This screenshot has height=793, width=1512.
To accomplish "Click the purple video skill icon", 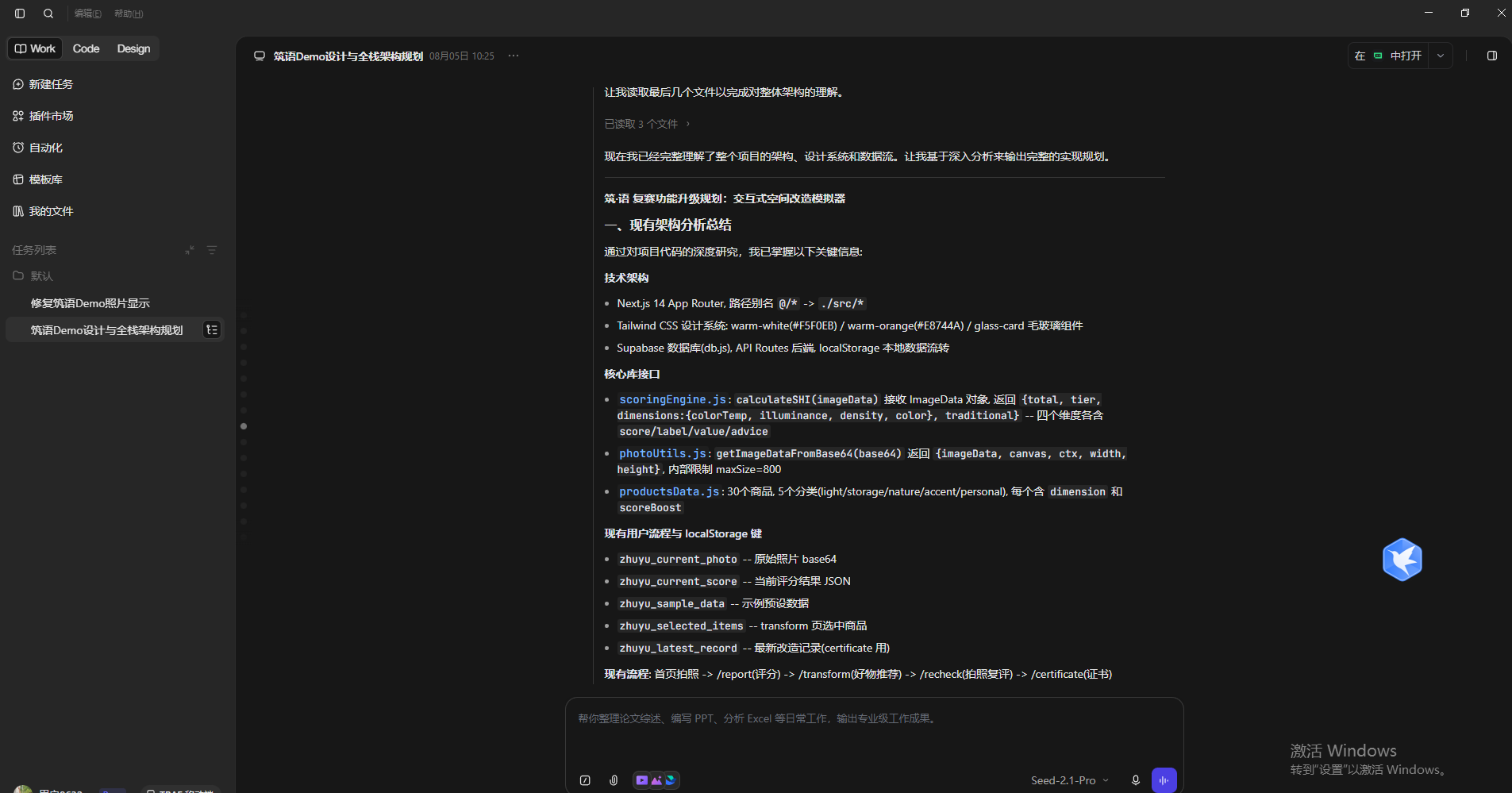I will (x=642, y=780).
